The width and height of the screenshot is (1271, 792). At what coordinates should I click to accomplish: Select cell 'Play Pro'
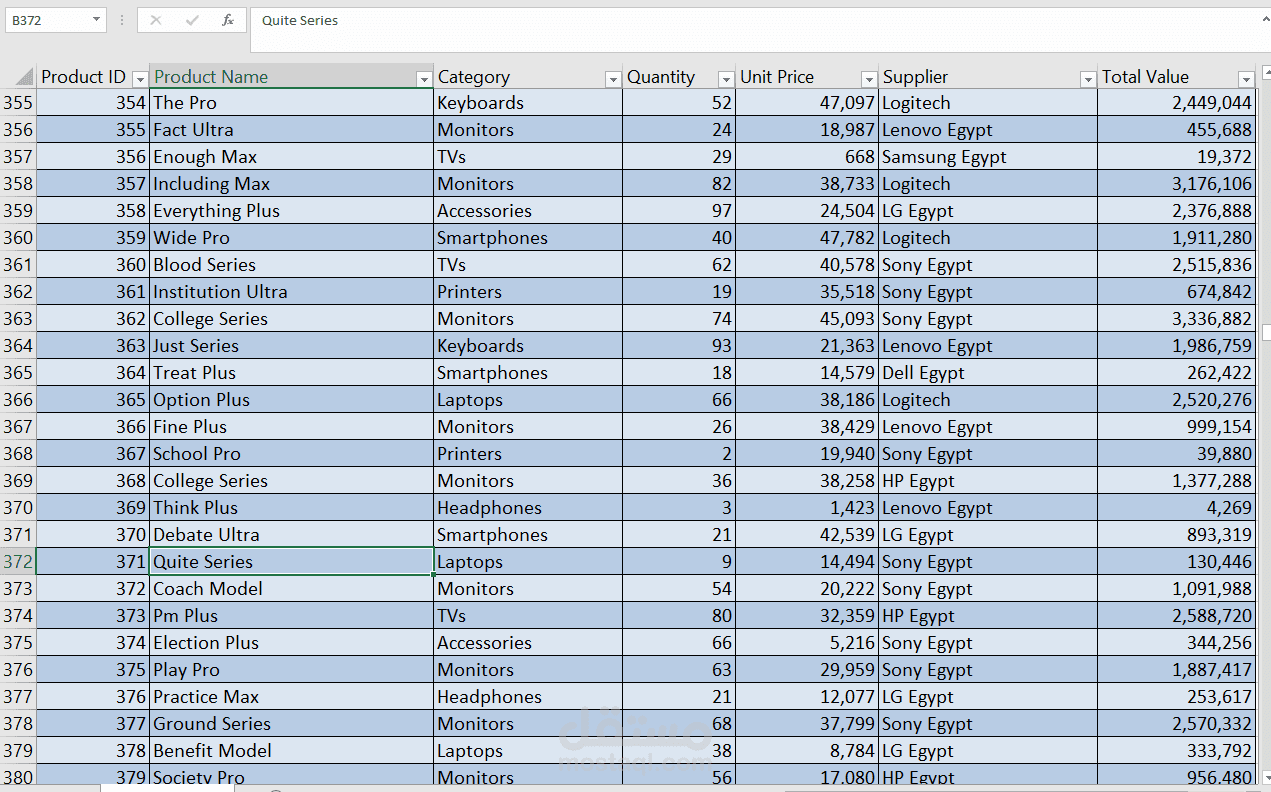(x=291, y=670)
